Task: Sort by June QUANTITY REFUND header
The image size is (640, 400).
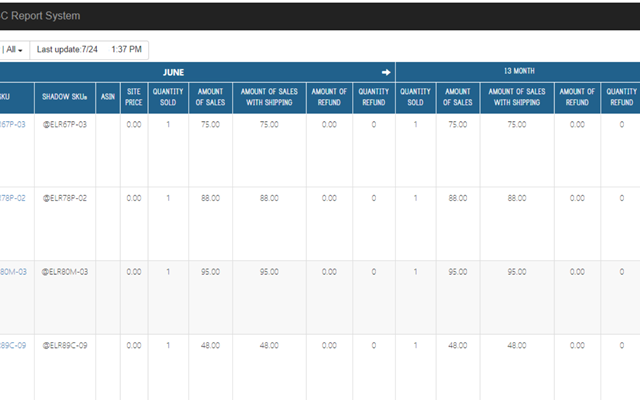Action: click(374, 97)
